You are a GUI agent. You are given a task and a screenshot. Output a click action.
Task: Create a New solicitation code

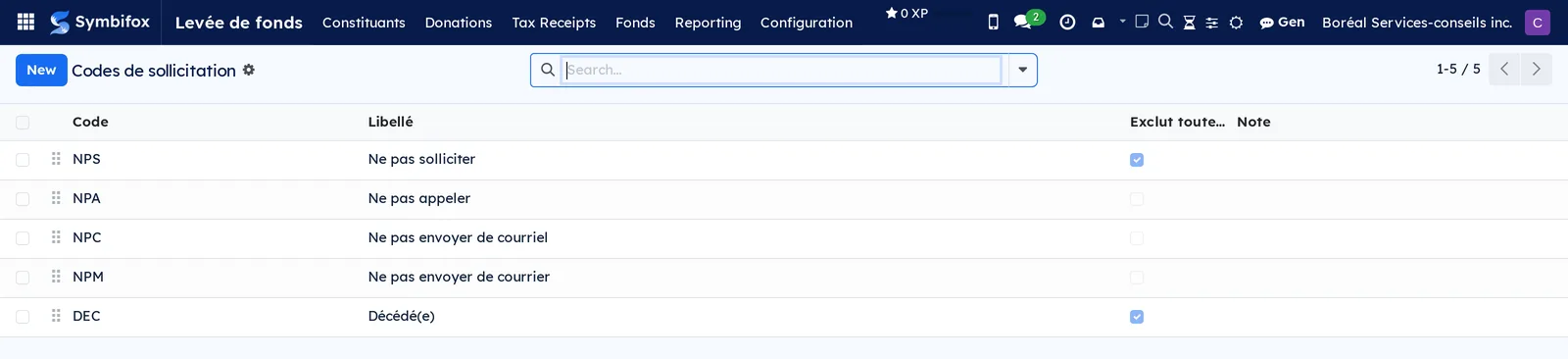pos(41,70)
